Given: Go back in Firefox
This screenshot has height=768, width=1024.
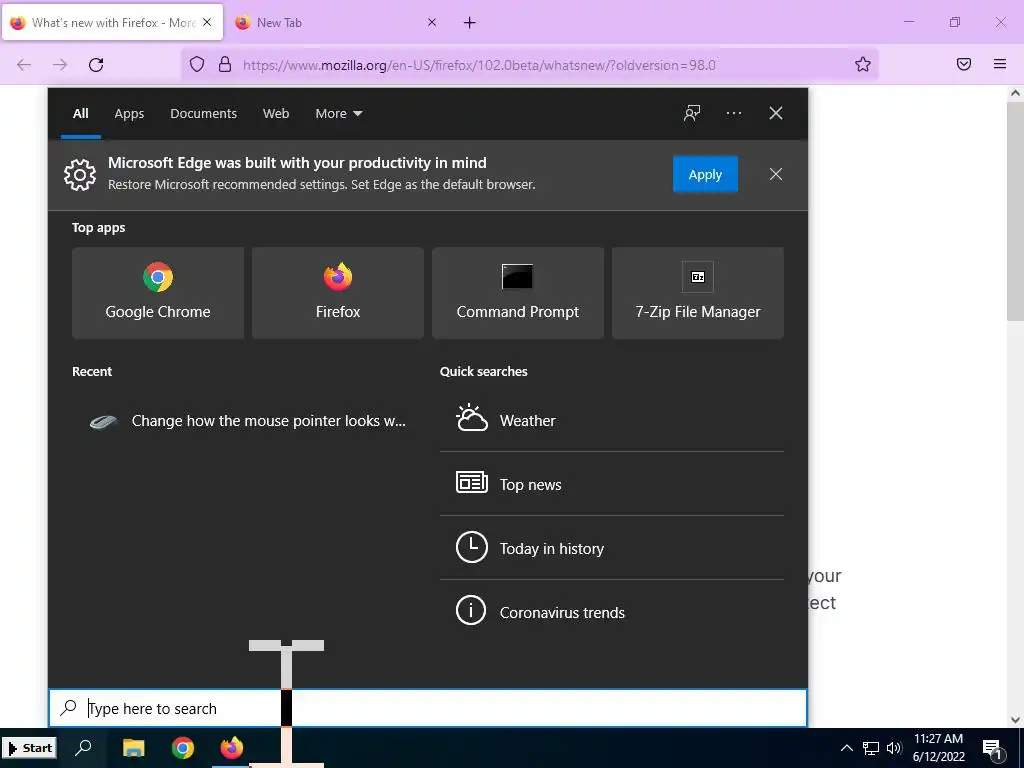Looking at the screenshot, I should tap(24, 65).
